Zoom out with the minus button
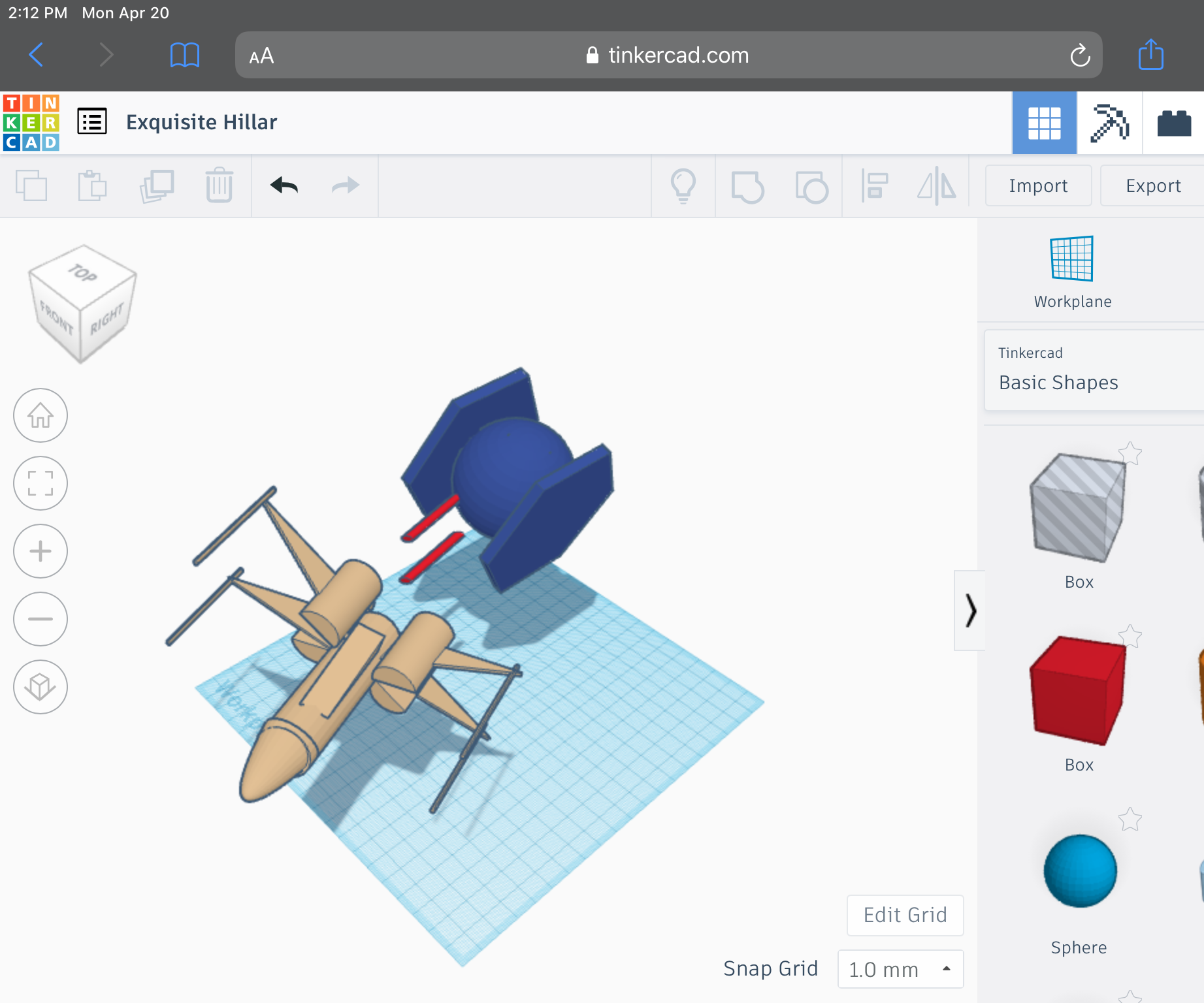The width and height of the screenshot is (1204, 1003). coord(41,619)
